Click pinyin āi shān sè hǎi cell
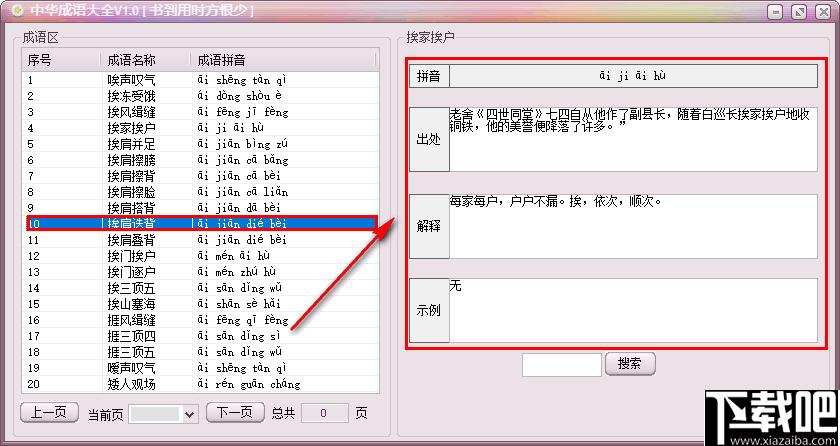Screen dimensions: 840x446 pyautogui.click(x=238, y=304)
